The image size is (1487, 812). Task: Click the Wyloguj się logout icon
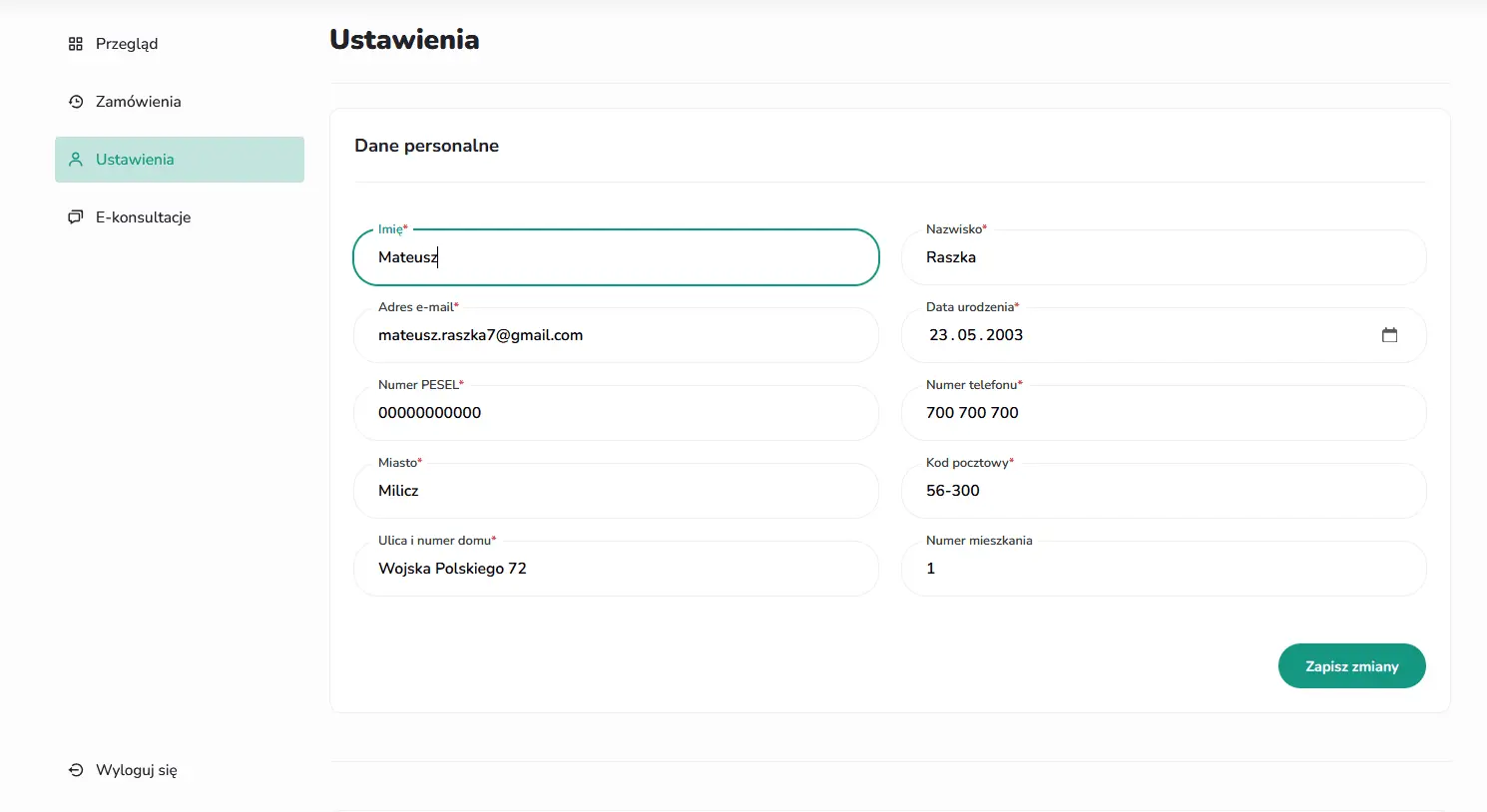point(75,770)
